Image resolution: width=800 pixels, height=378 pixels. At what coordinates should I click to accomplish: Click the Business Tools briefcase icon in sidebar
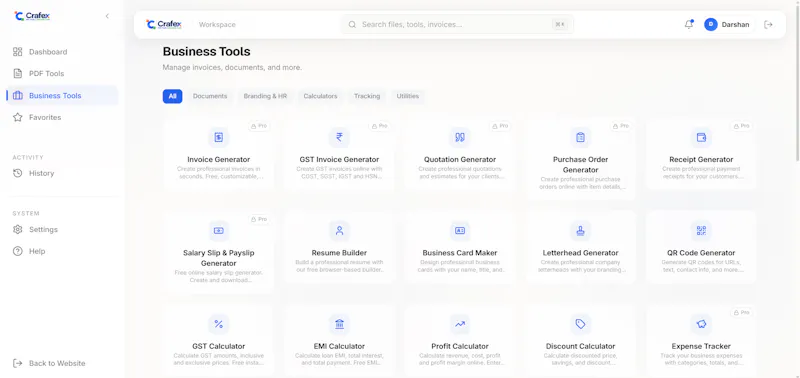18,95
